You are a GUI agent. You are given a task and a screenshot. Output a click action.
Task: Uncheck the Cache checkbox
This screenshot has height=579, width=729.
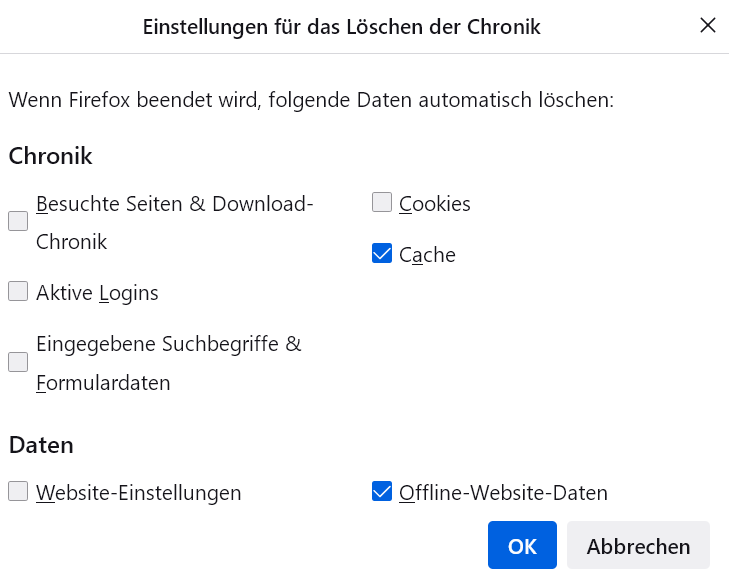pyautogui.click(x=382, y=254)
